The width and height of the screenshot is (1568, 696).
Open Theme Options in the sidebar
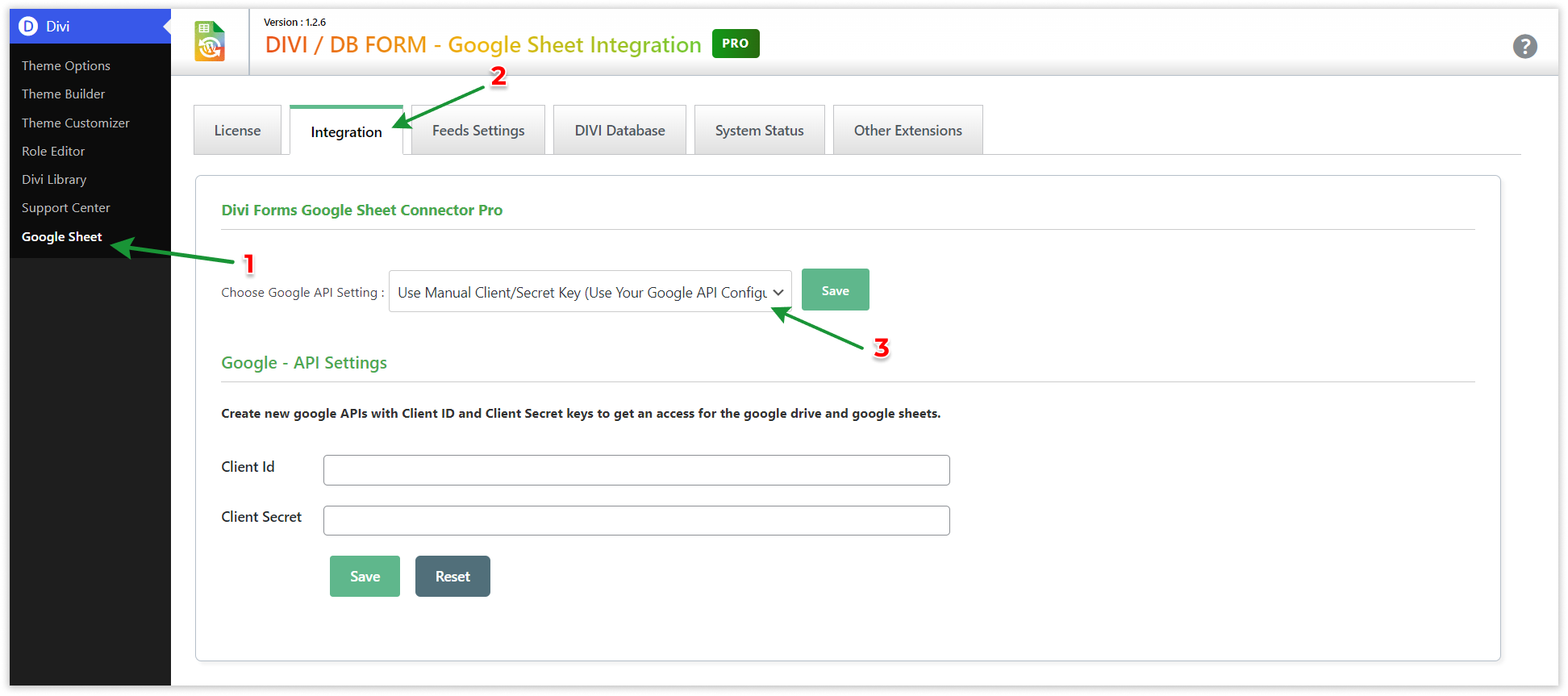tap(66, 66)
